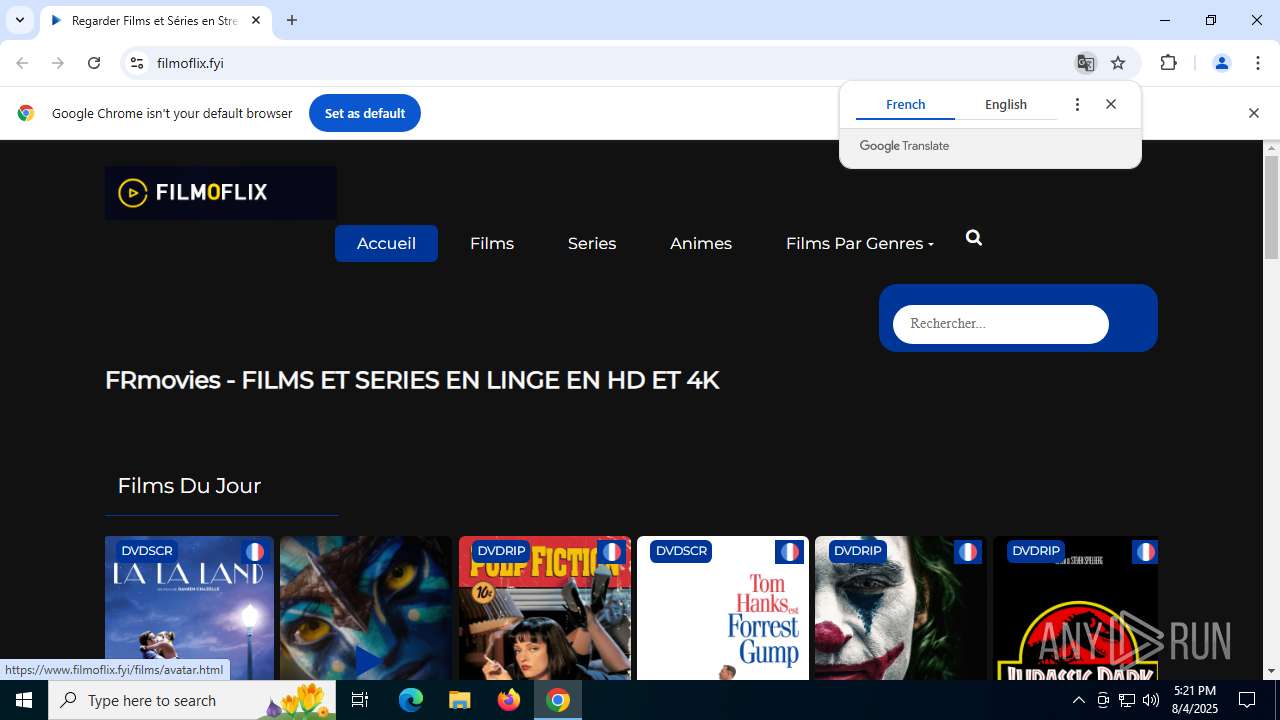Bookmark this tab with the star icon

point(1118,63)
